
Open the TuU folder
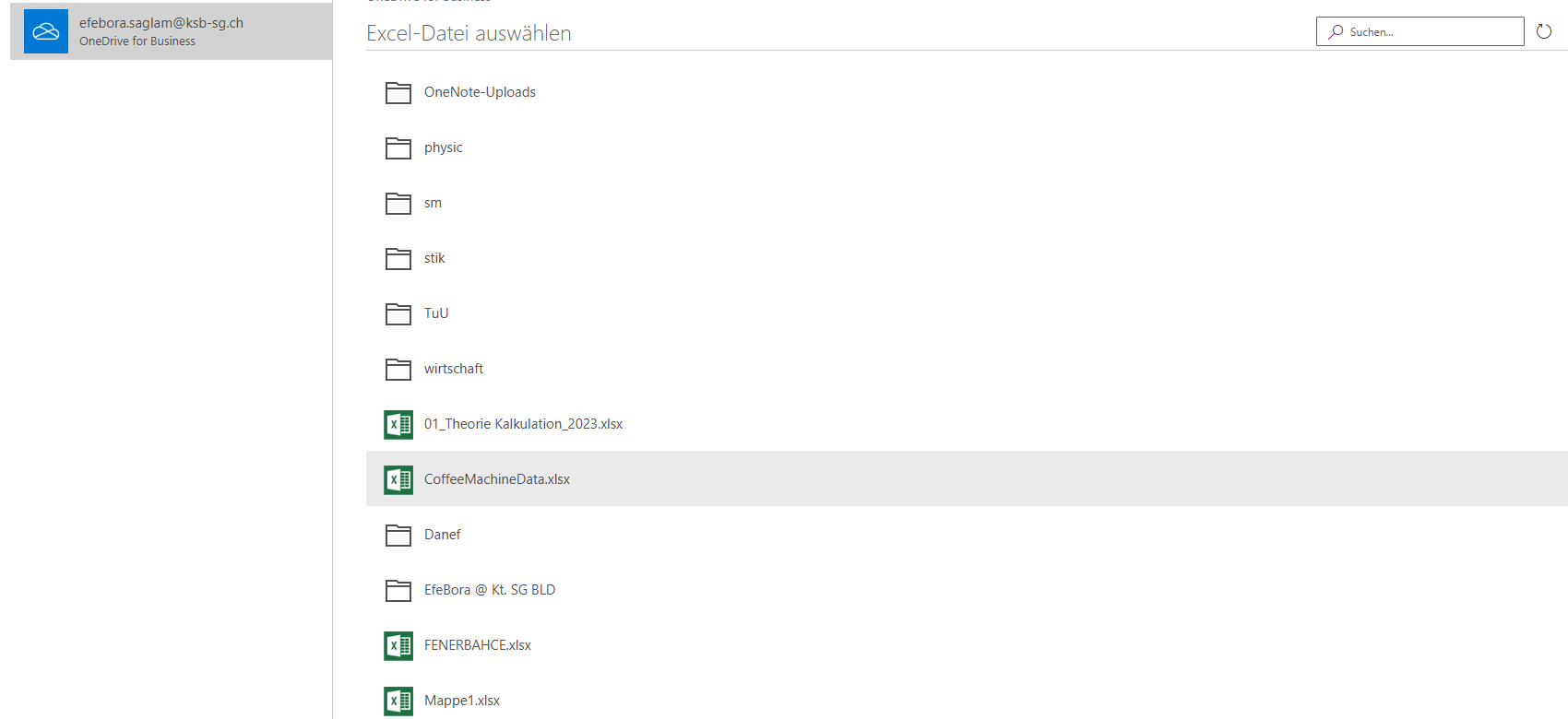point(436,313)
